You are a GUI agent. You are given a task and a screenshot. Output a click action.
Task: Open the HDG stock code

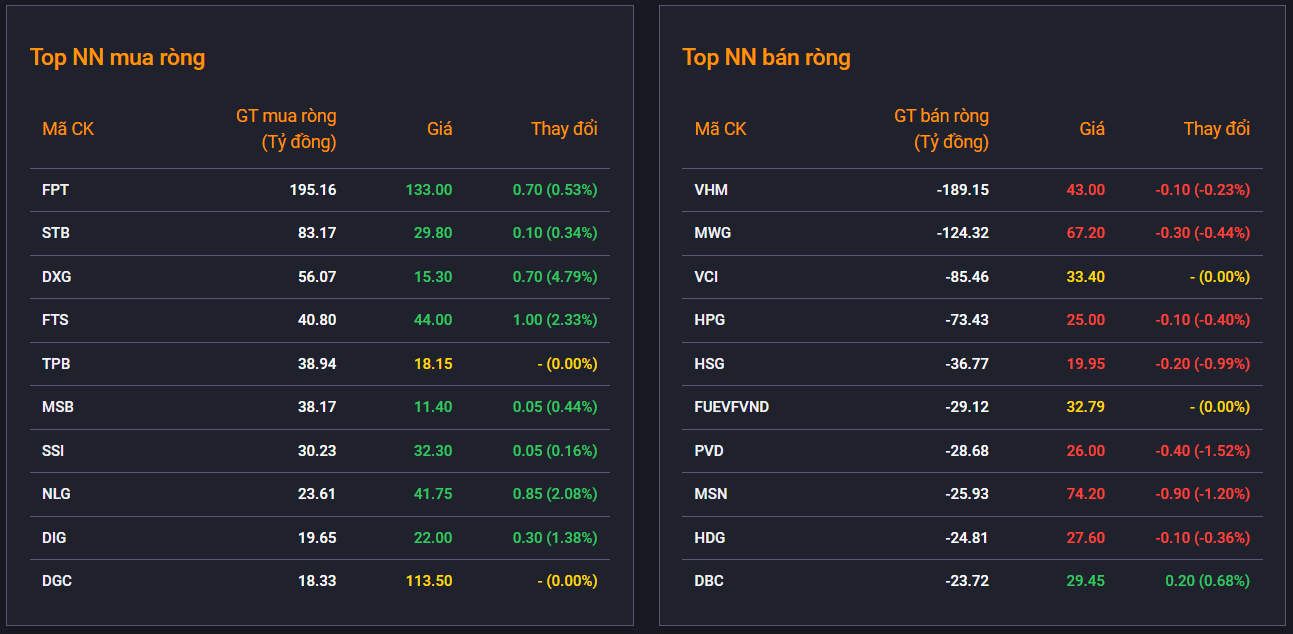point(710,538)
